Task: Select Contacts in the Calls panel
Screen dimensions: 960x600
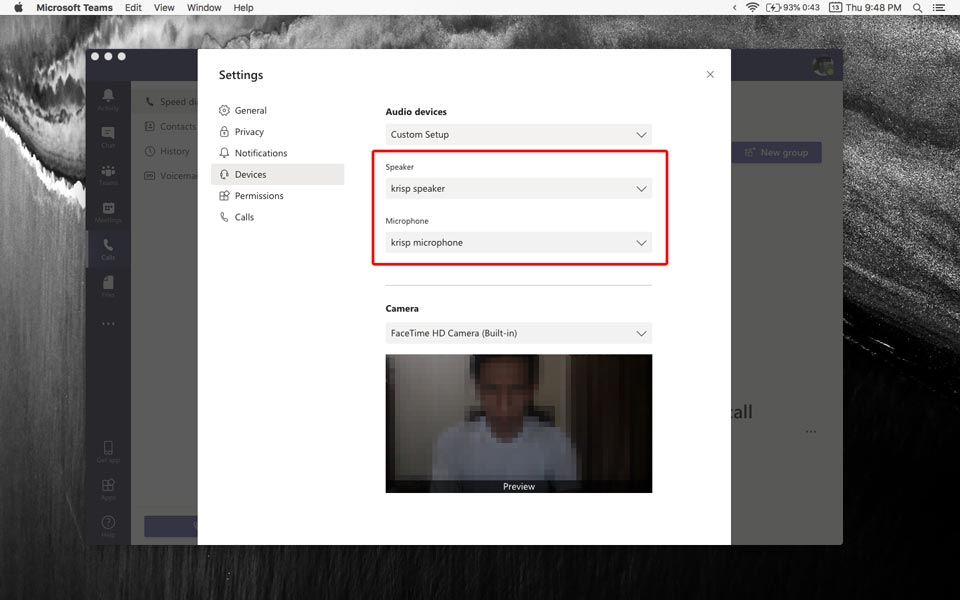Action: click(170, 126)
